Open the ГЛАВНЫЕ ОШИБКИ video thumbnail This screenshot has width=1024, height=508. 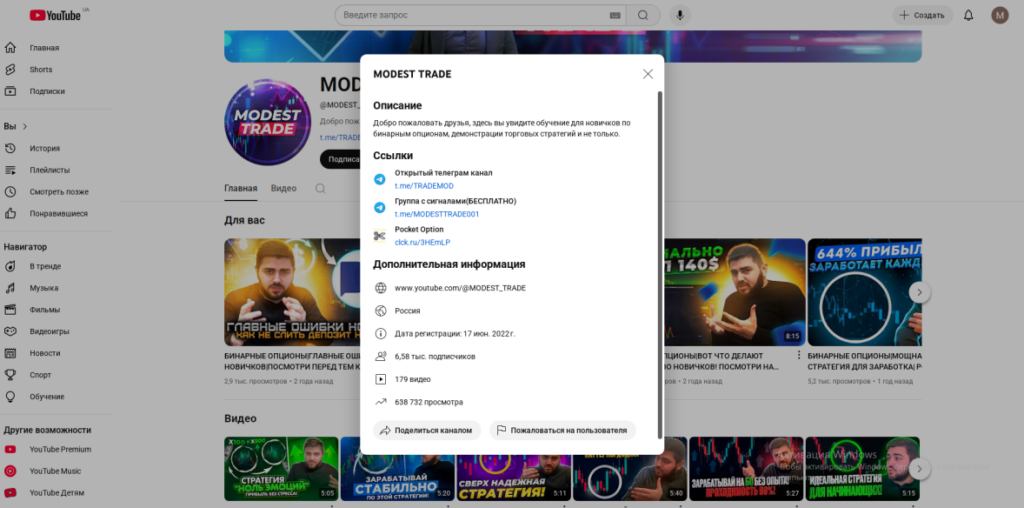coord(292,292)
